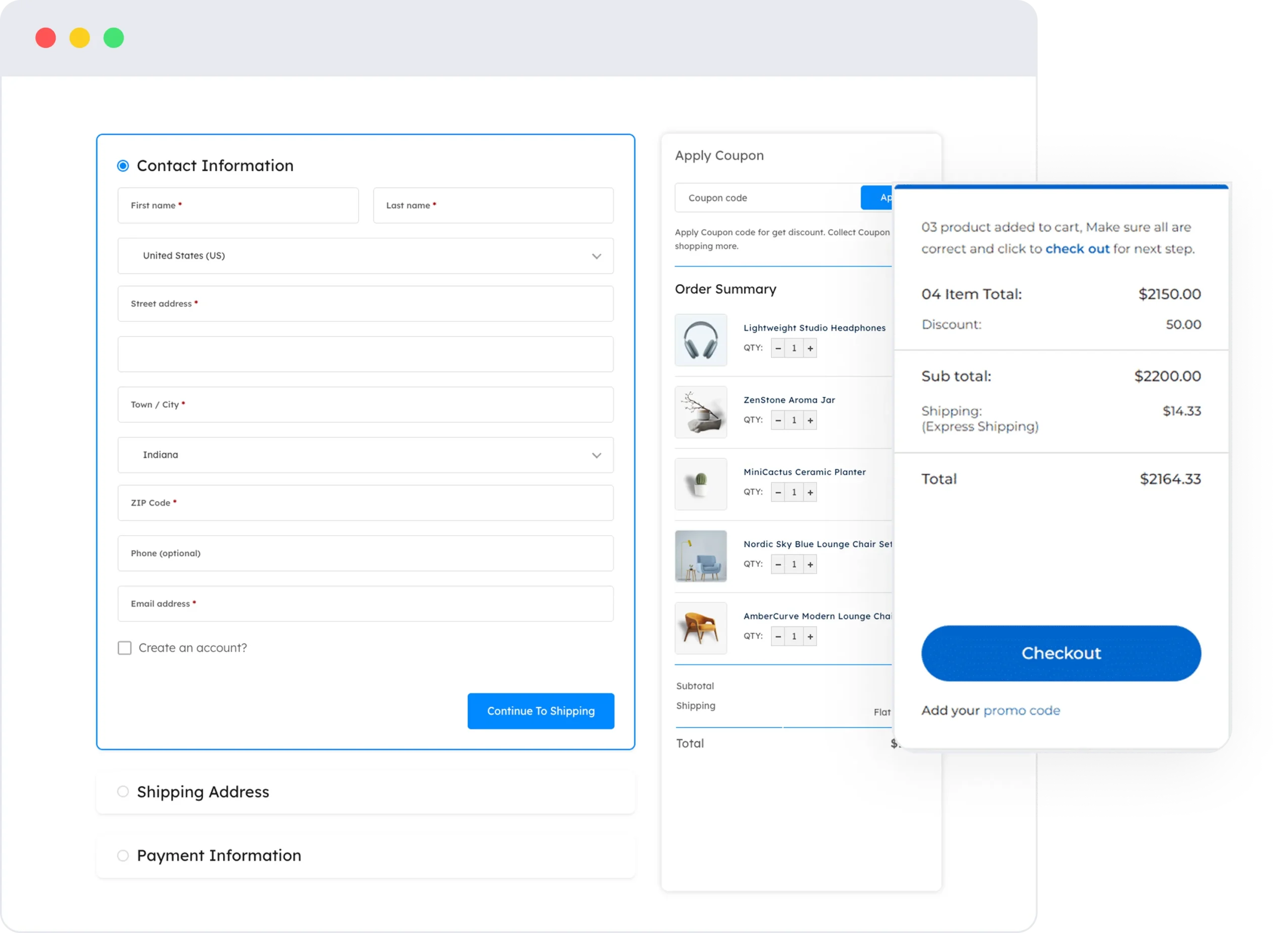The image size is (1288, 933).
Task: Click the Continue To Shipping button
Action: (x=540, y=710)
